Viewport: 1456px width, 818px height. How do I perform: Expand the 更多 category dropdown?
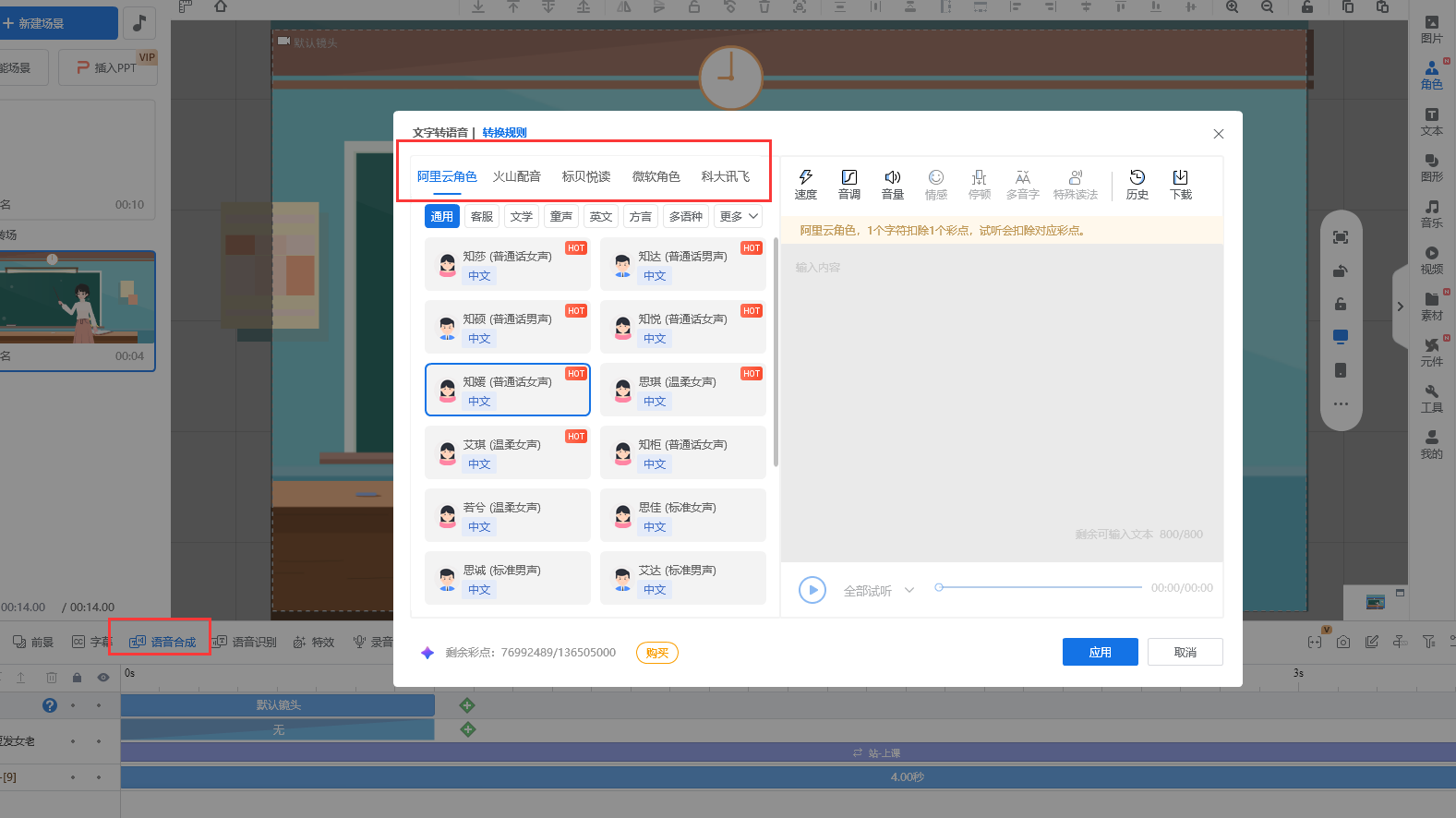pos(740,216)
